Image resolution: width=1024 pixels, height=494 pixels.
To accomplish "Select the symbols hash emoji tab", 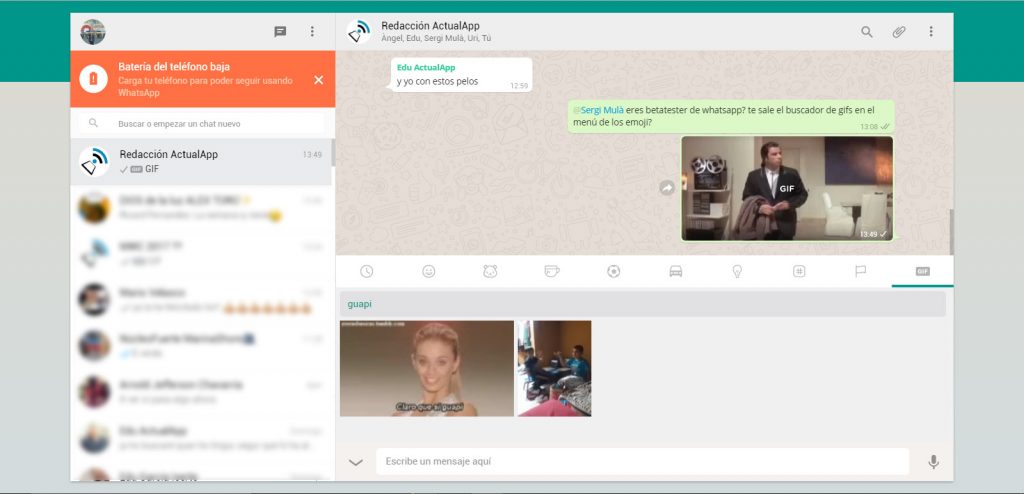I will click(x=799, y=271).
